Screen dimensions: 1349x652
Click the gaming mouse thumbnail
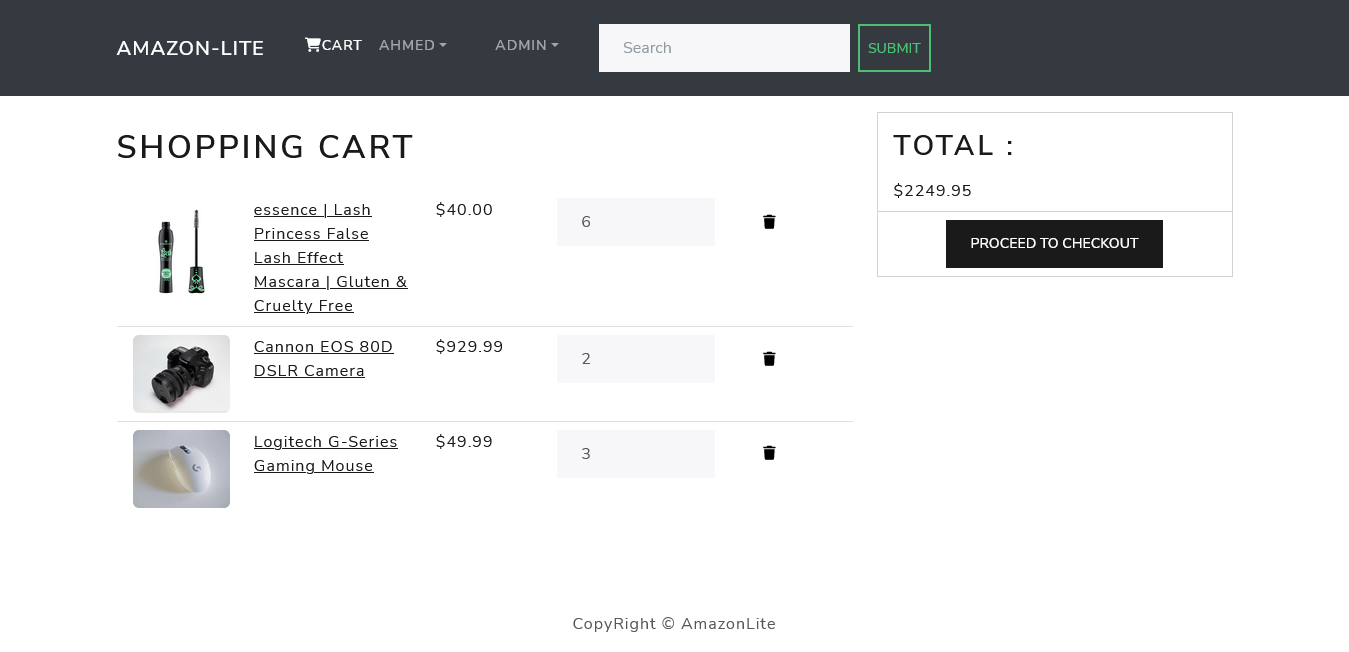(x=181, y=469)
